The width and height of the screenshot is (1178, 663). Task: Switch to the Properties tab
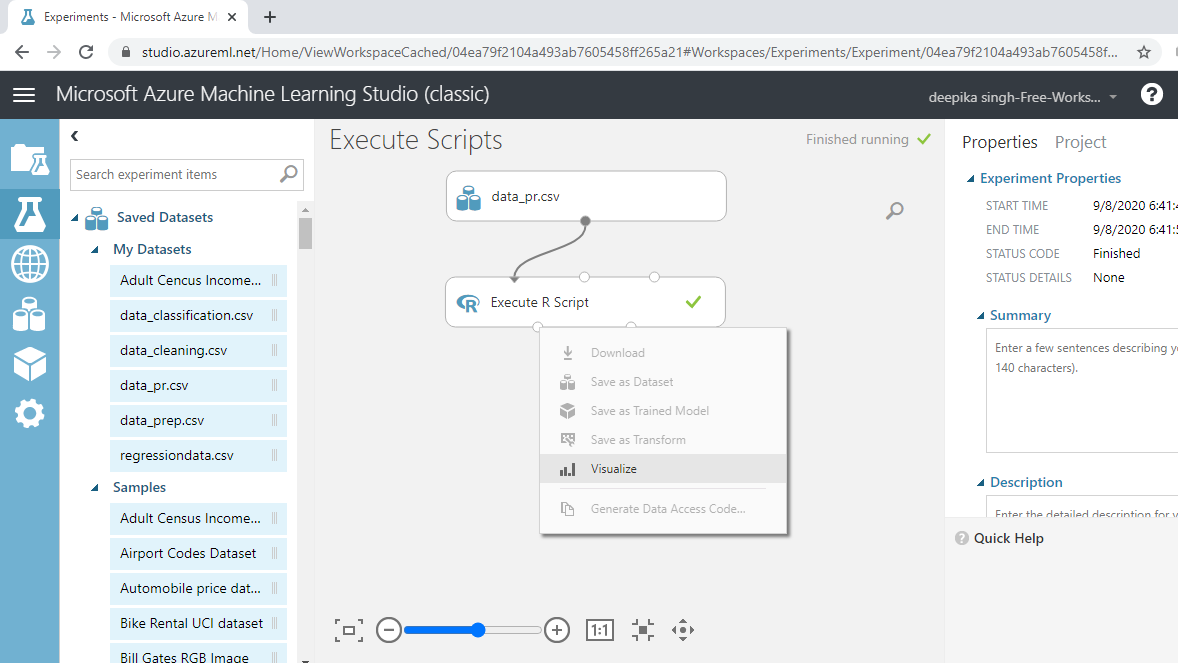[999, 142]
